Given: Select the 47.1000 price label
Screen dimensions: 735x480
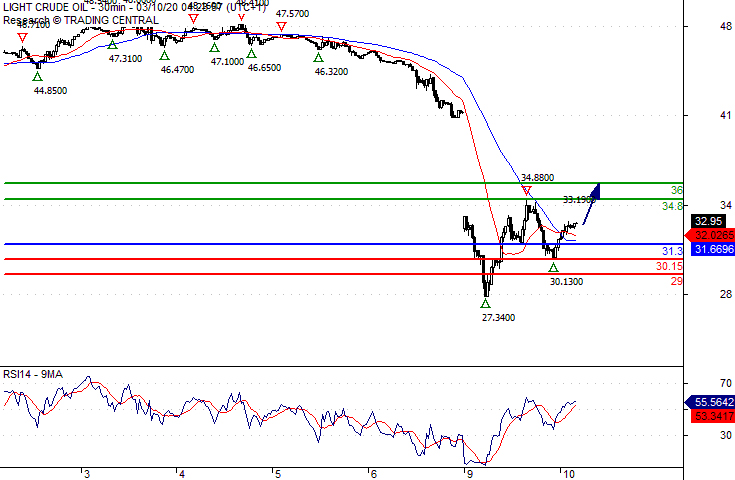Looking at the screenshot, I should (x=227, y=61).
